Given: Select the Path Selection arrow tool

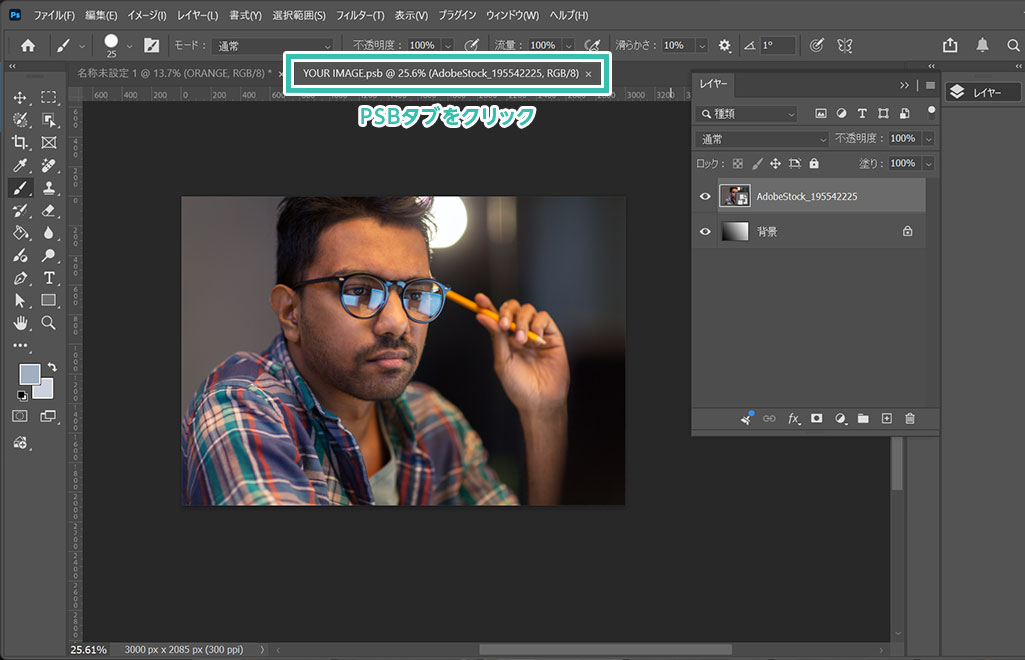Looking at the screenshot, I should (20, 301).
